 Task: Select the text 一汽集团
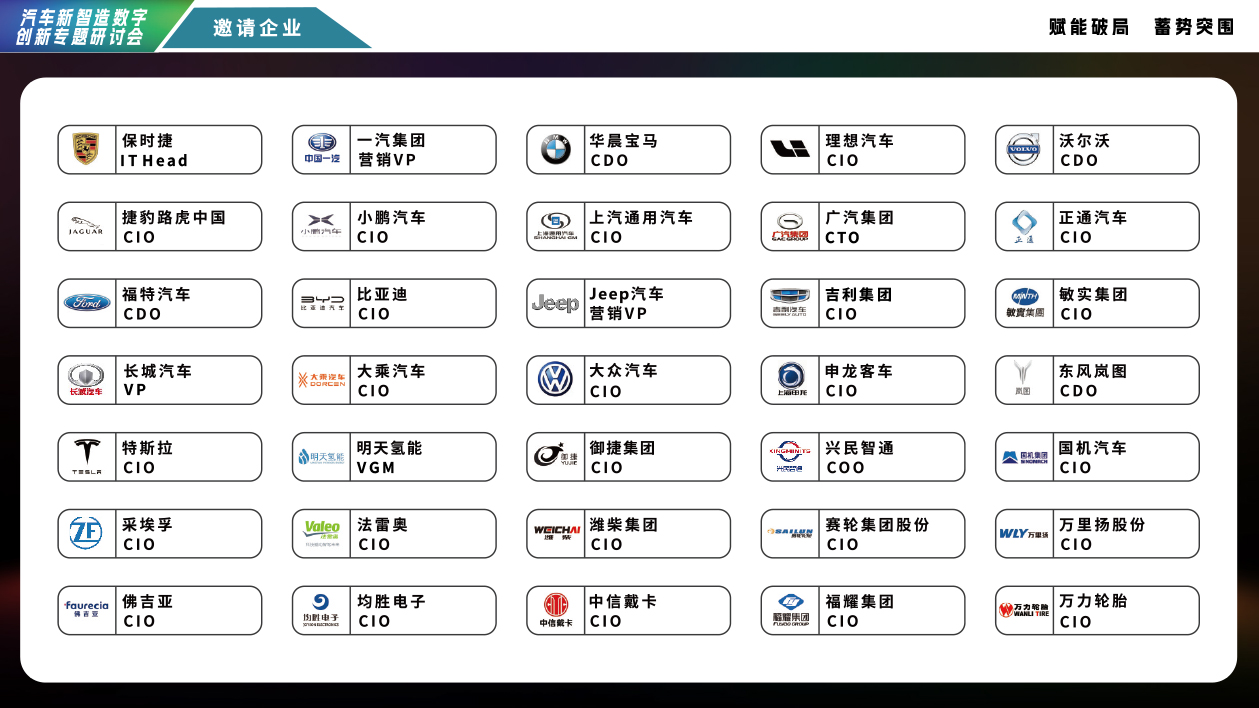pyautogui.click(x=391, y=140)
